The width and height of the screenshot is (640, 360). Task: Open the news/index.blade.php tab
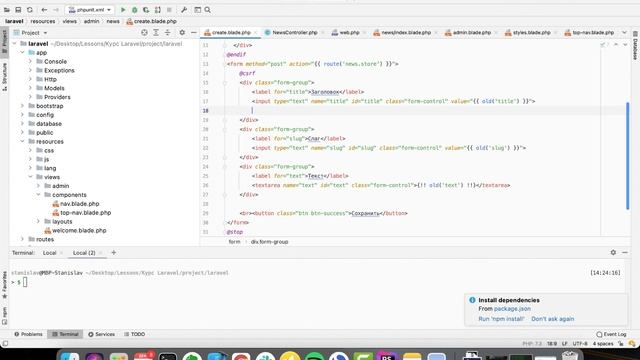coord(406,33)
